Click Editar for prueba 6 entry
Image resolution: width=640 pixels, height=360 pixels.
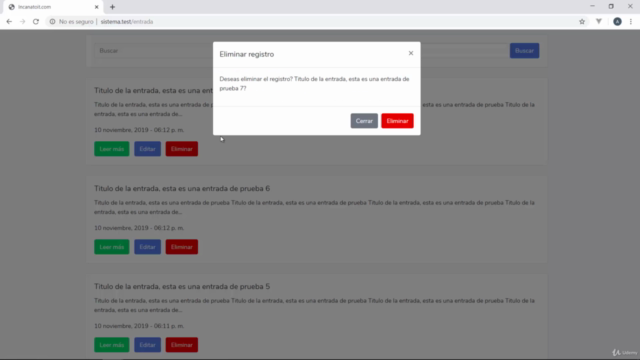(x=147, y=247)
